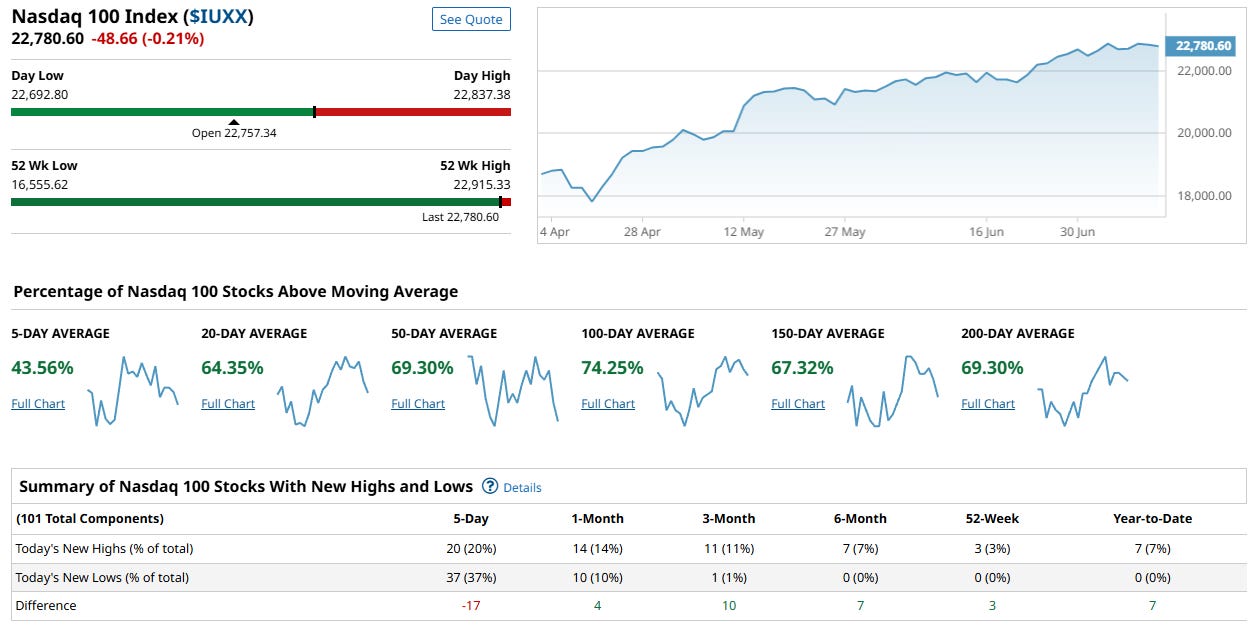Viewport: 1260px width, 632px height.
Task: Open Full Chart under 150-Day Average
Action: [x=798, y=404]
